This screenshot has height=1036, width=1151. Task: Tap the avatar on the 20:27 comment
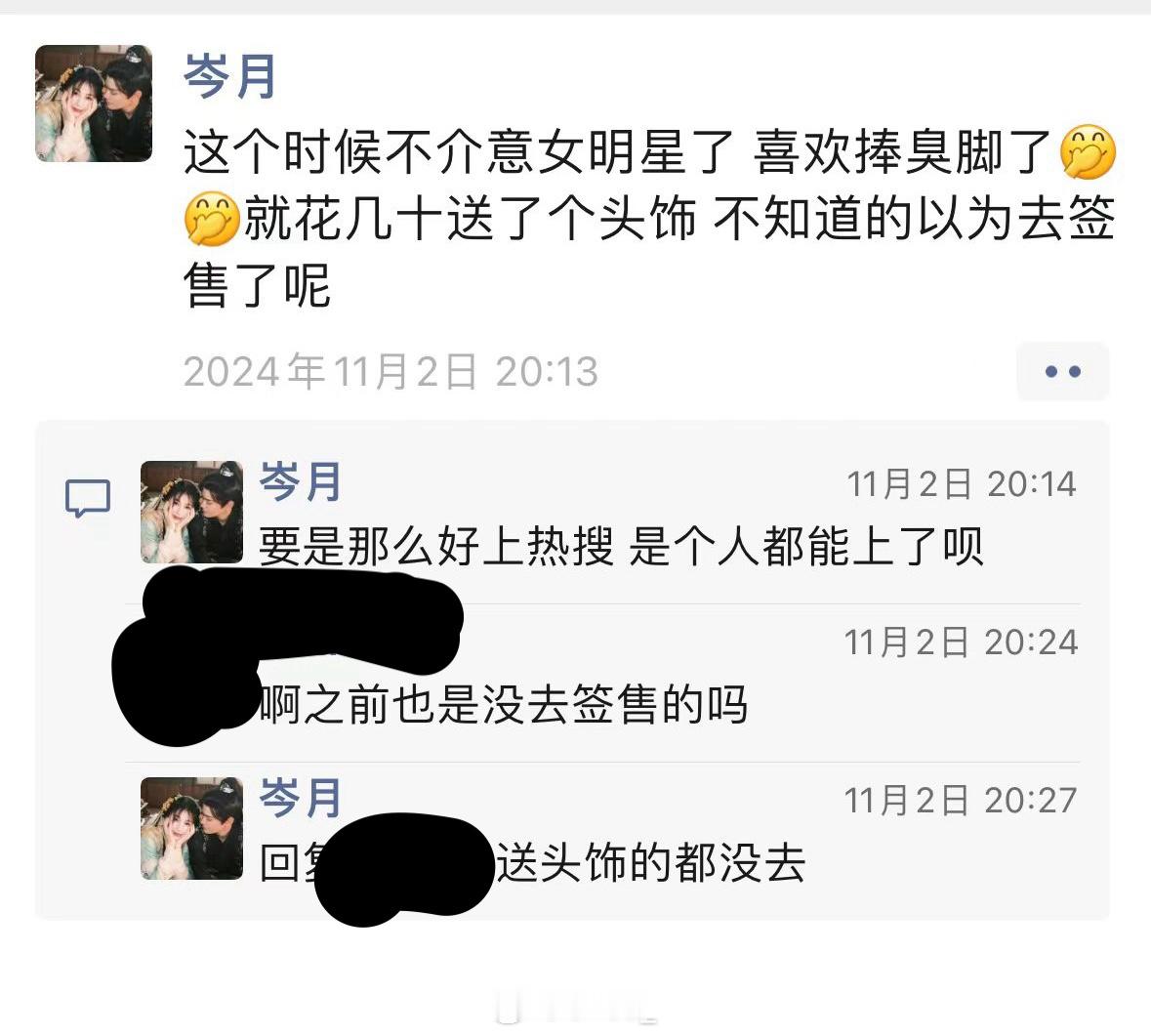[191, 828]
